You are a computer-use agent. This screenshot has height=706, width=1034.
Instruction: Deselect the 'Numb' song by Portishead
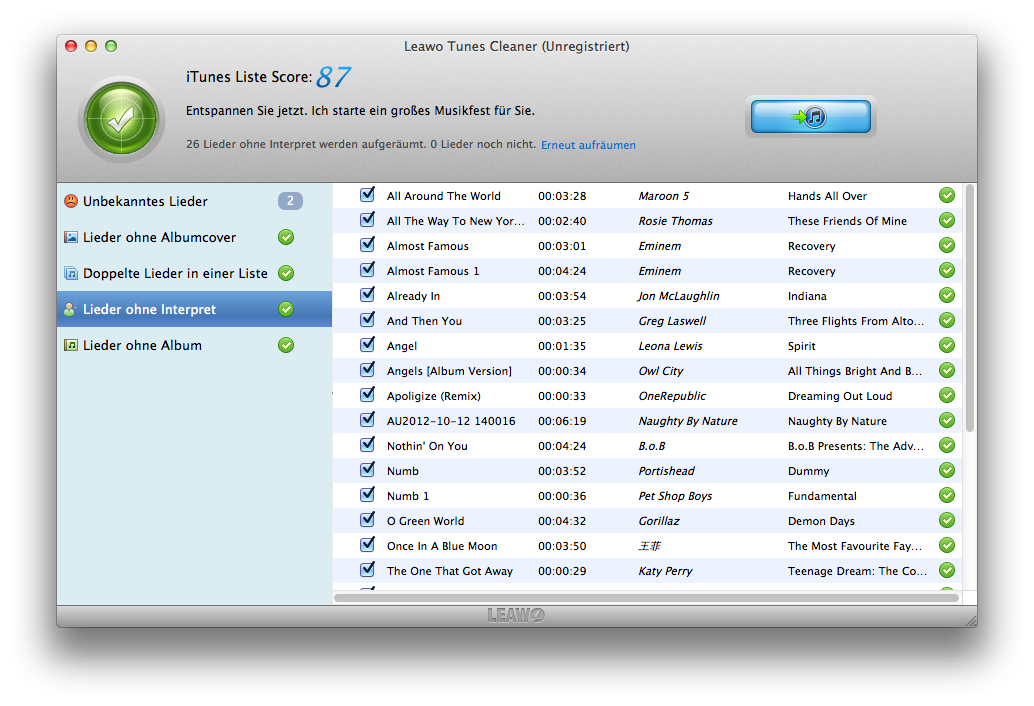[x=367, y=470]
